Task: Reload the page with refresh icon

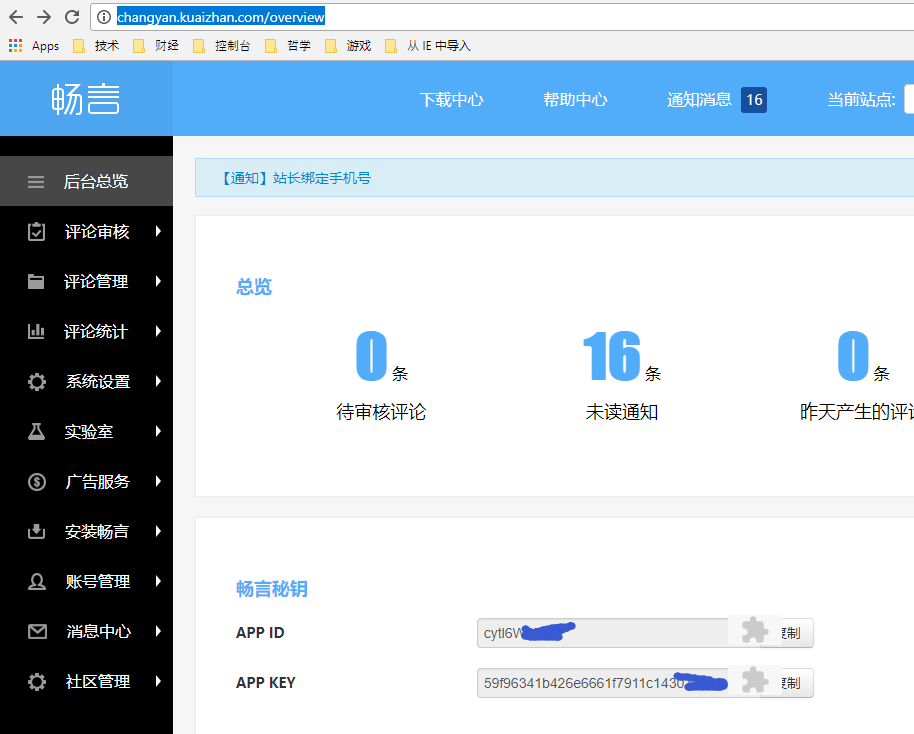Action: [72, 17]
